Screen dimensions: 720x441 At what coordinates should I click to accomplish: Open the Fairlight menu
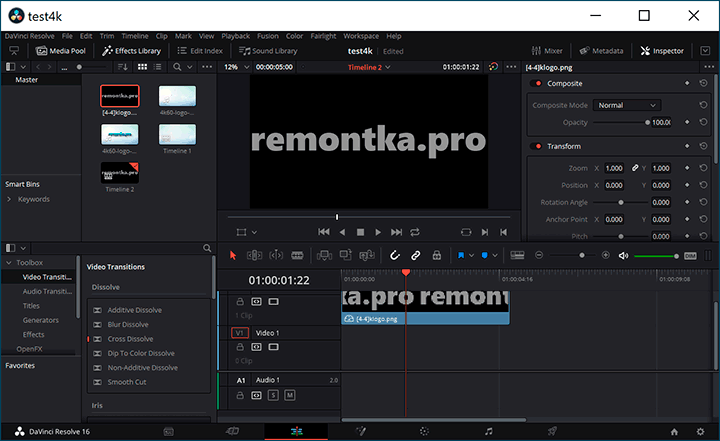[x=323, y=36]
